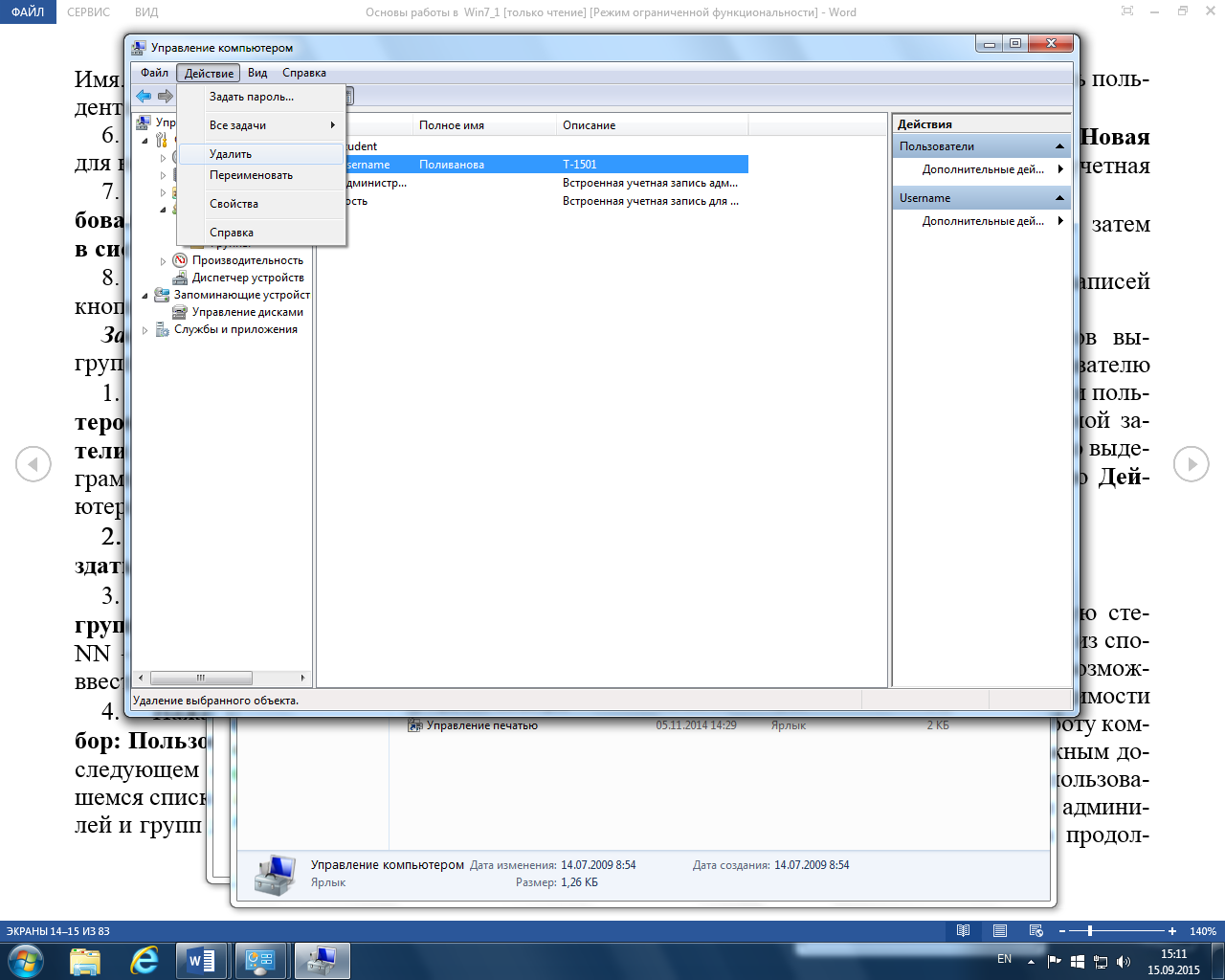The height and width of the screenshot is (980, 1225).
Task: Sort by the Описание column header
Action: (652, 125)
